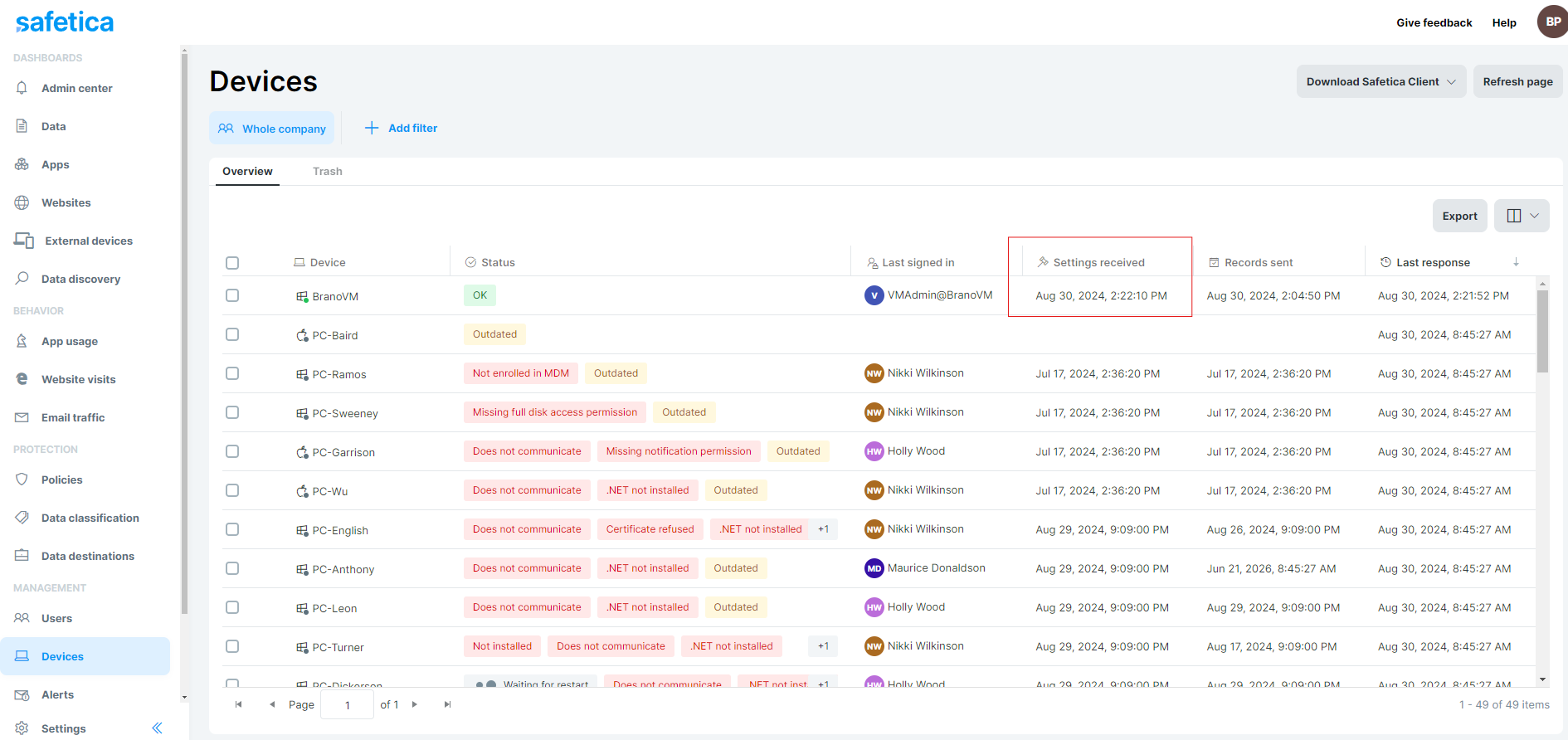Go to next page arrow
Screen dimensions: 1568x740
(415, 704)
